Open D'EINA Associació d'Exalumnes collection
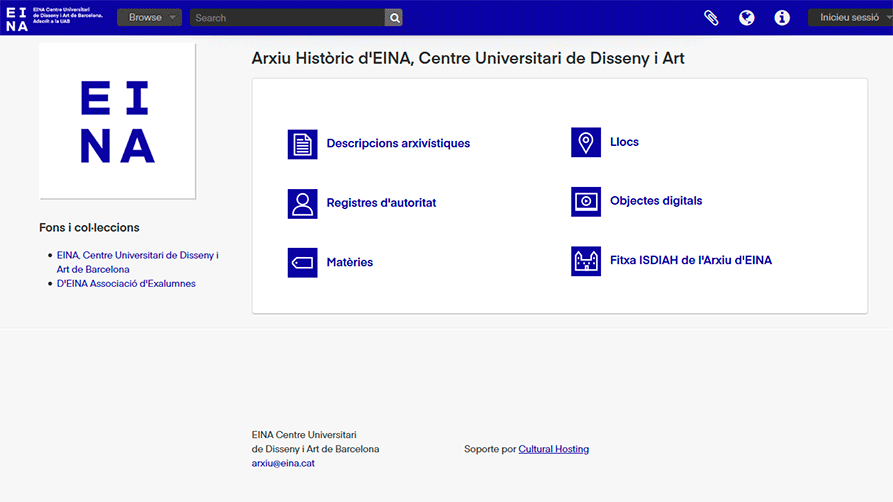This screenshot has width=893, height=502. tap(126, 283)
